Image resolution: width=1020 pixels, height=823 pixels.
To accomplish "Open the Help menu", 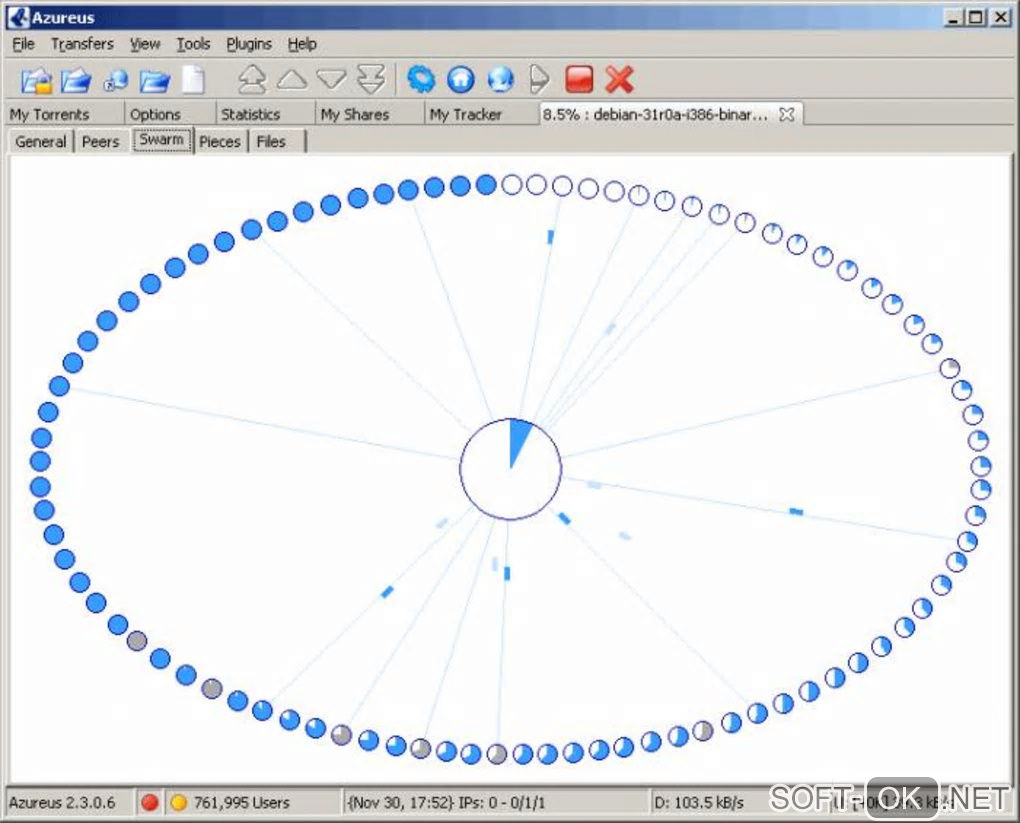I will (x=302, y=44).
